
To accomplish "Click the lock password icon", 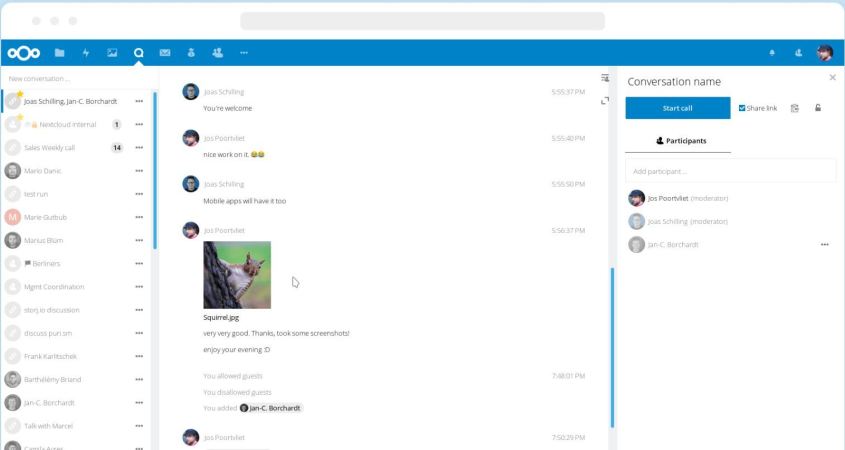I will 818,108.
